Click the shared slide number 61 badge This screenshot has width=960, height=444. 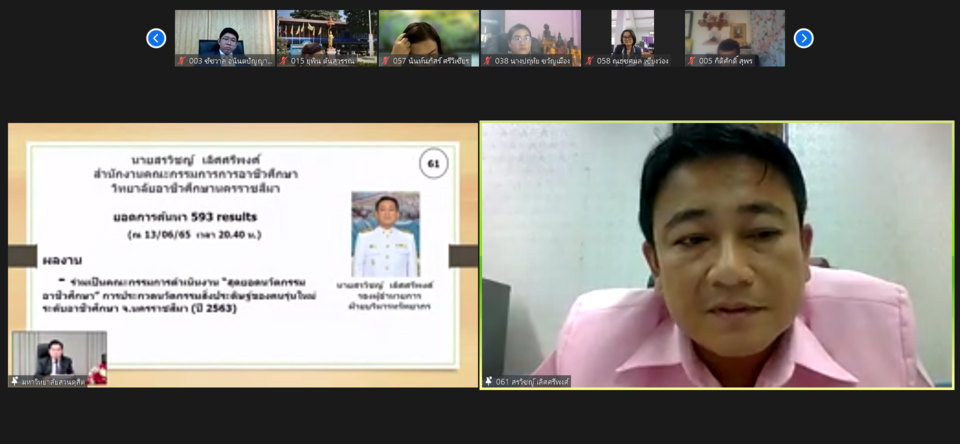[x=433, y=163]
